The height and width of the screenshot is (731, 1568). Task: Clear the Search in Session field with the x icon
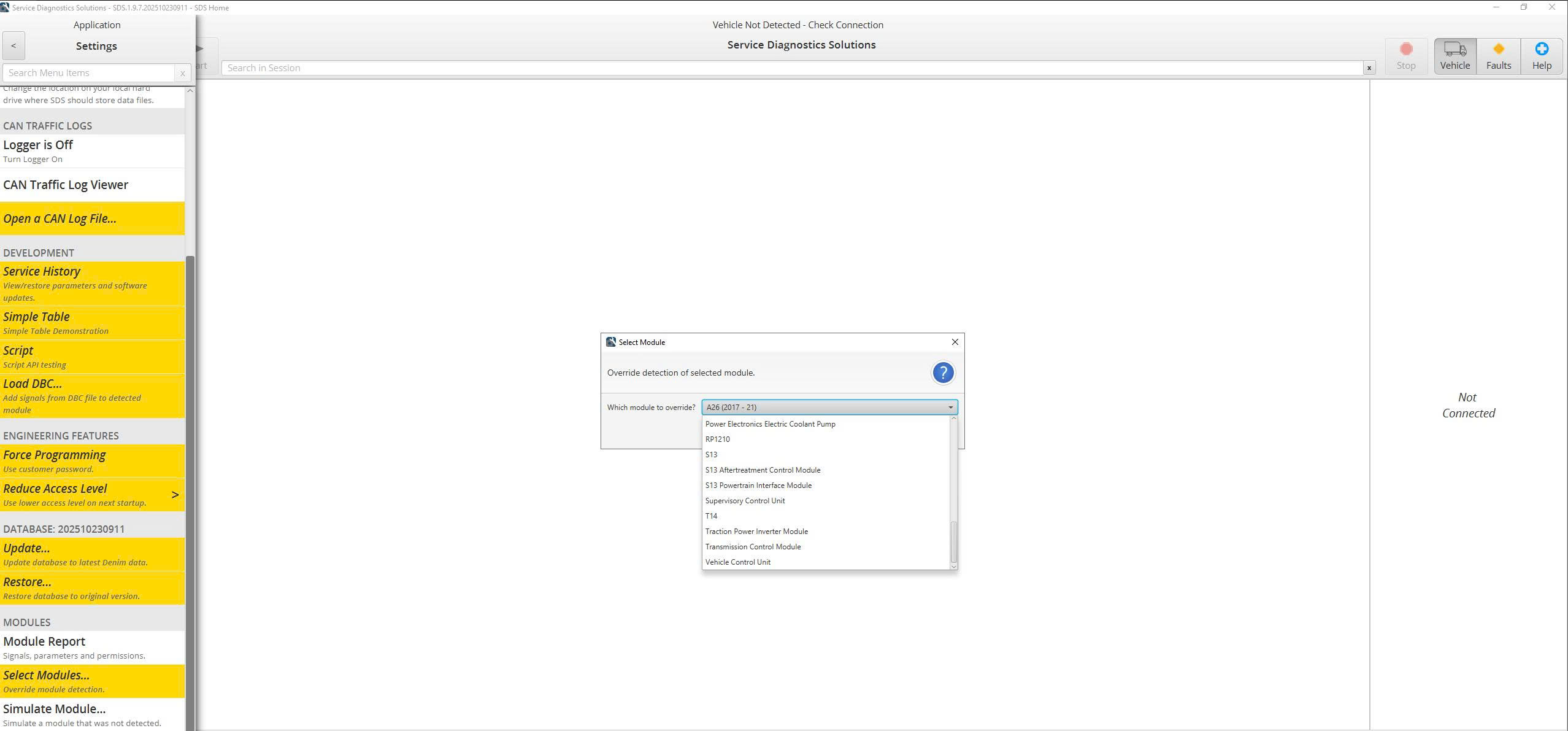(x=1369, y=68)
